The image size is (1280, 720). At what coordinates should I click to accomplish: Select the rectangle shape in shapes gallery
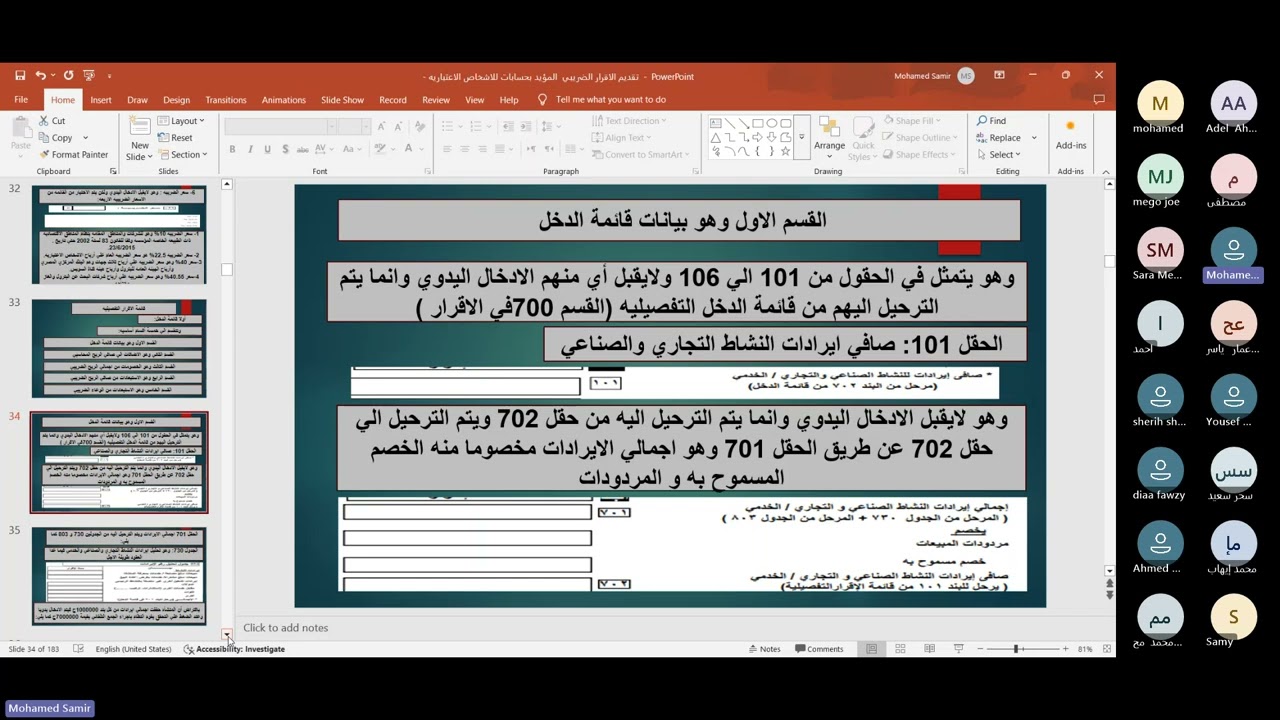(758, 123)
